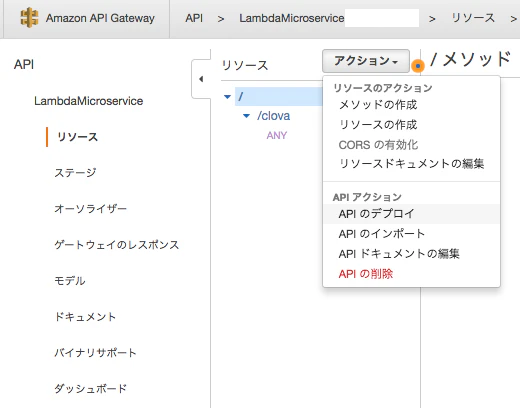
Task: Open モデル in the sidebar
Action: 70,281
